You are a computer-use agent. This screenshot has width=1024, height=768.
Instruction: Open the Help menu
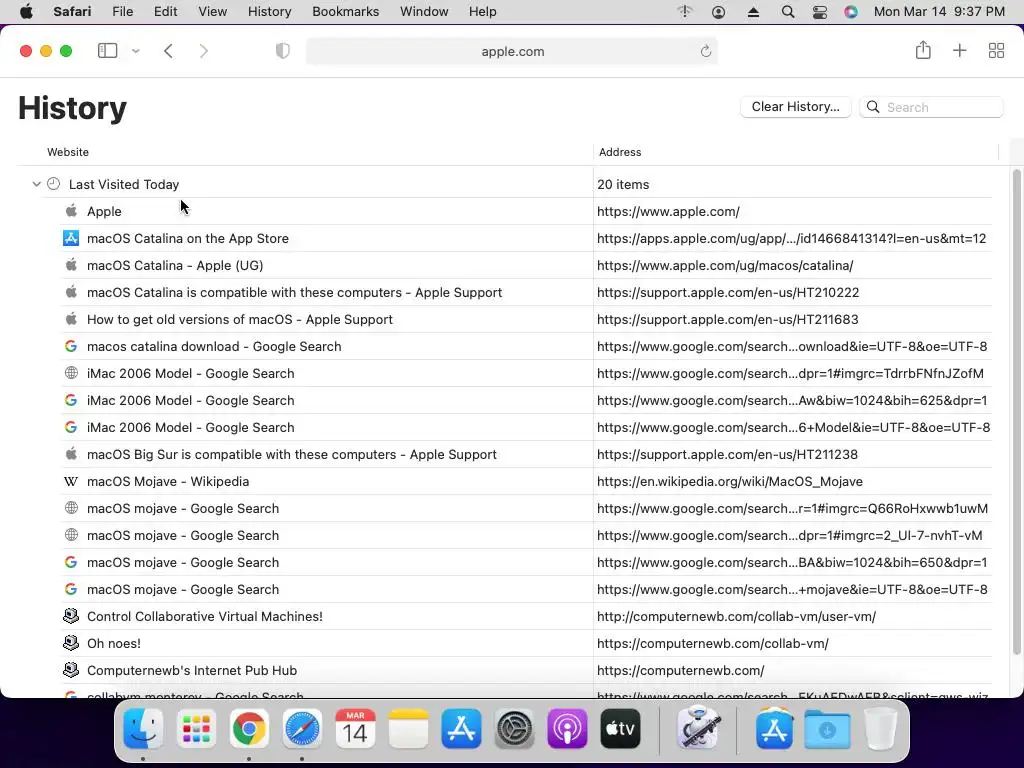[x=483, y=12]
